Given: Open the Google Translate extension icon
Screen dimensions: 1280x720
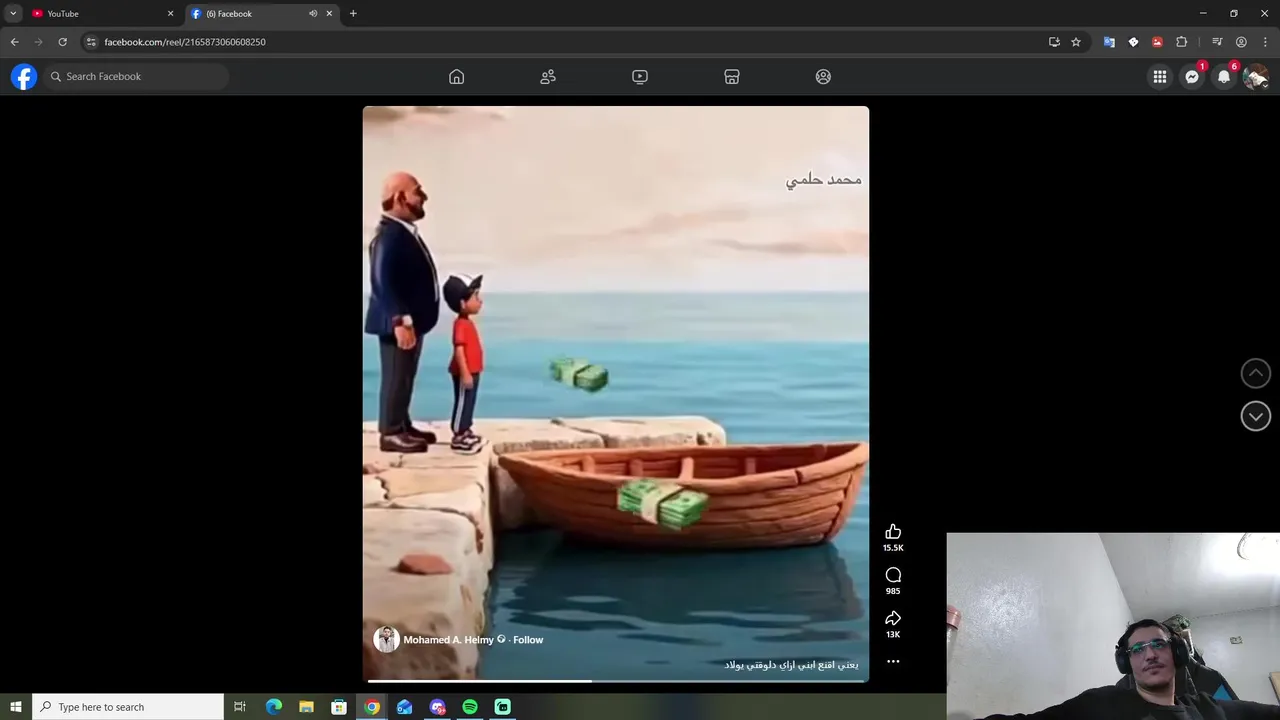Looking at the screenshot, I should pyautogui.click(x=1109, y=42).
